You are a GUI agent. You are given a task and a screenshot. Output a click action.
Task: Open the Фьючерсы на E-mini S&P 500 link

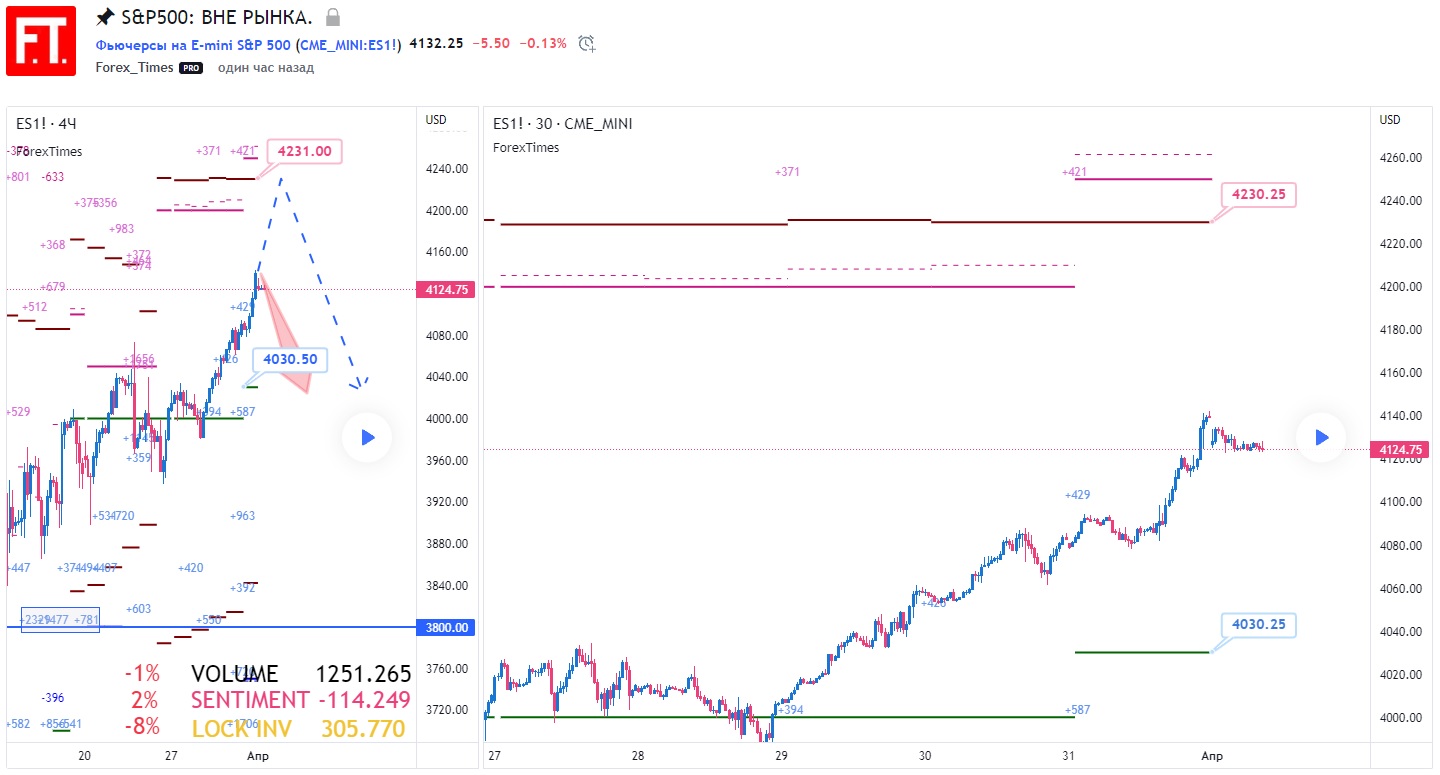point(193,44)
